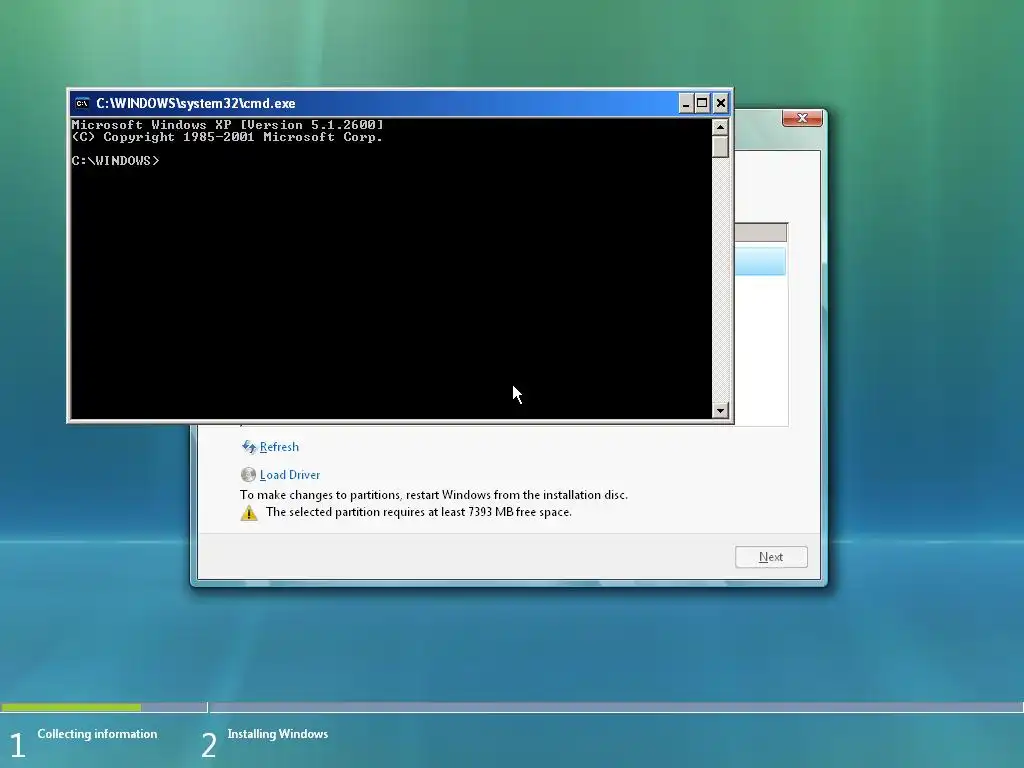Open the Load Driver link
Screen dimensions: 1024x768
pos(290,475)
